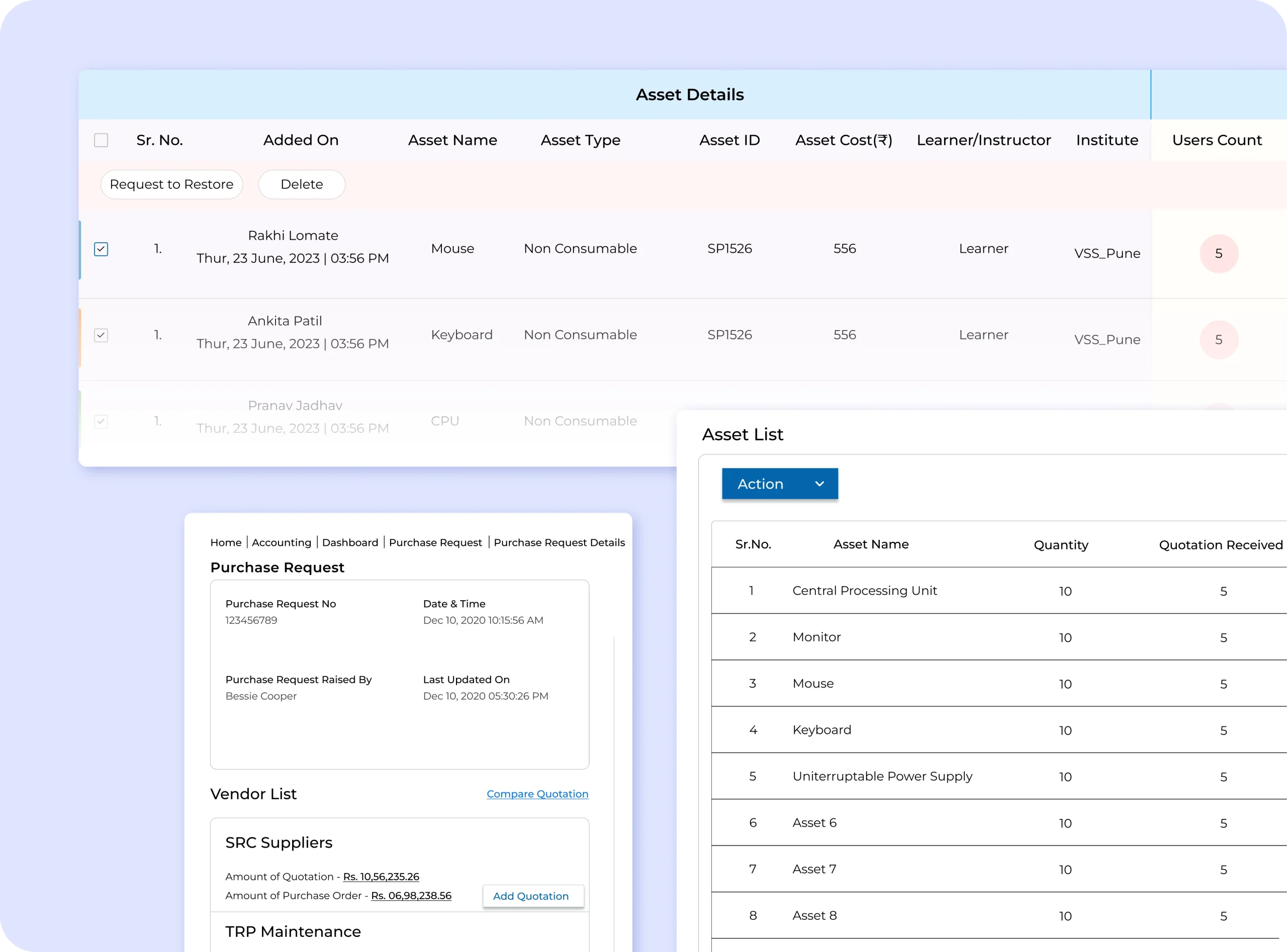Viewport: 1287px width, 952px height.
Task: Go to Home breadcrumb
Action: click(225, 542)
